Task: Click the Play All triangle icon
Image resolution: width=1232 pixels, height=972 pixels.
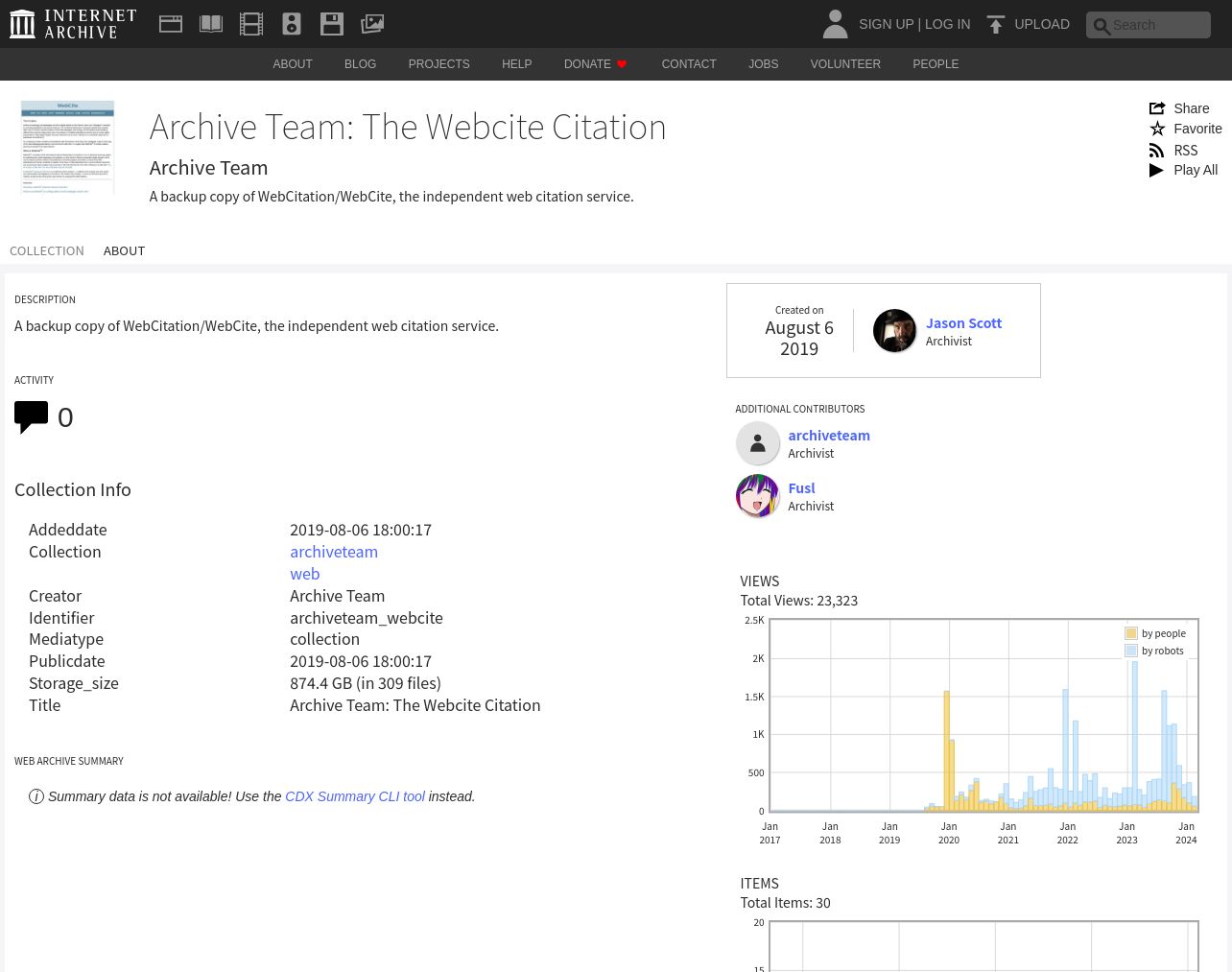Action: point(1157,170)
